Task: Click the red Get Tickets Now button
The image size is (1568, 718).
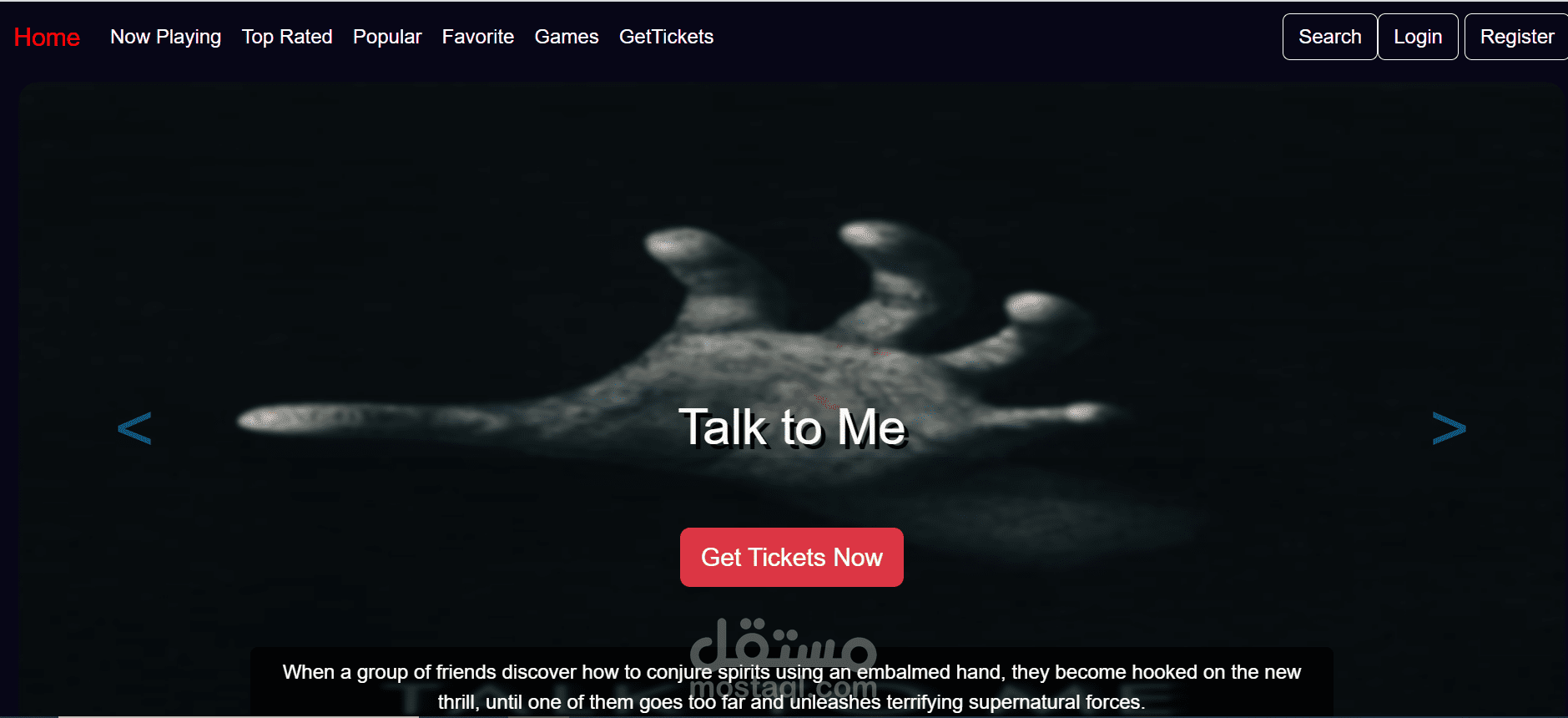Action: point(792,557)
